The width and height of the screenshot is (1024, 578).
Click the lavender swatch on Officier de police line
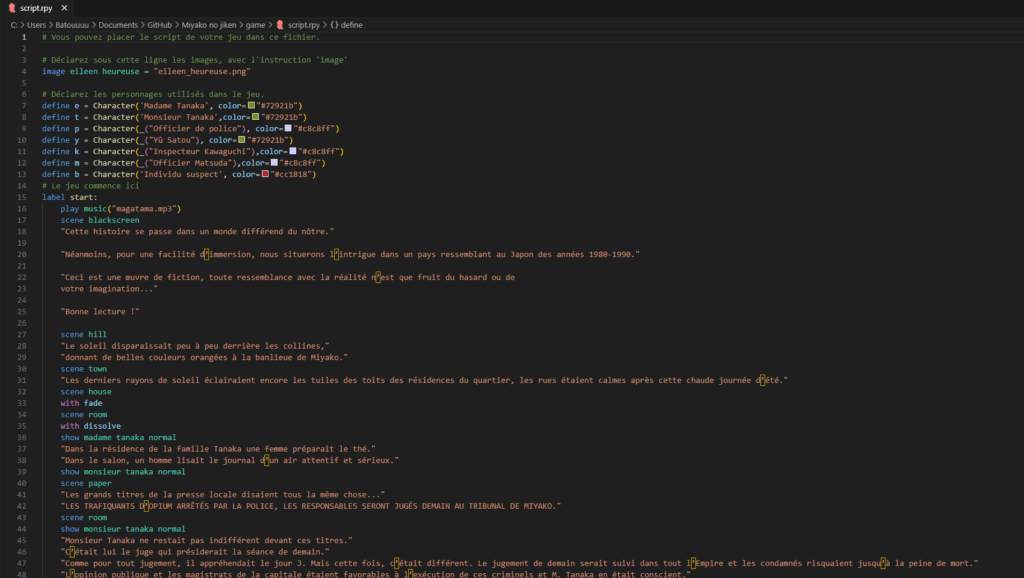289,128
